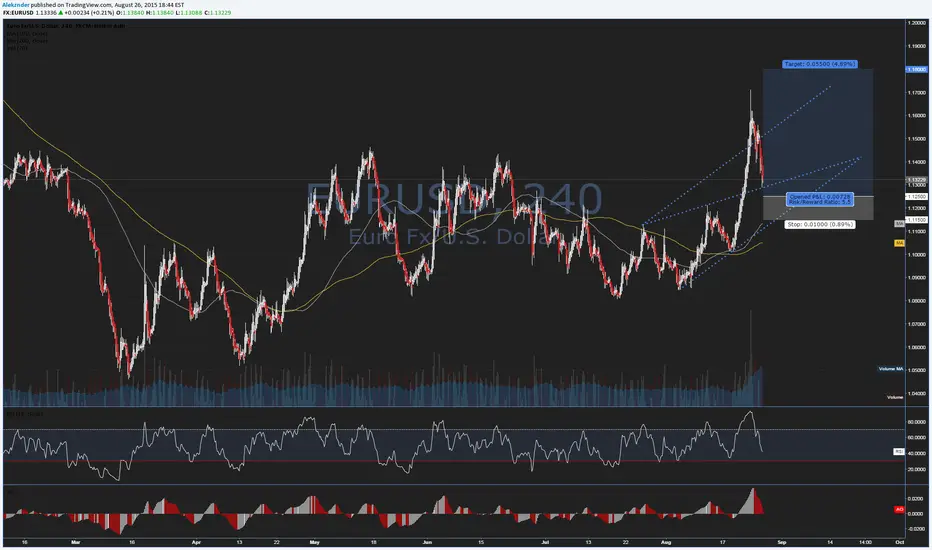Select the 'Target: 0.05500 (4.89%)' label
Screen dimensions: 932x550
[820, 64]
